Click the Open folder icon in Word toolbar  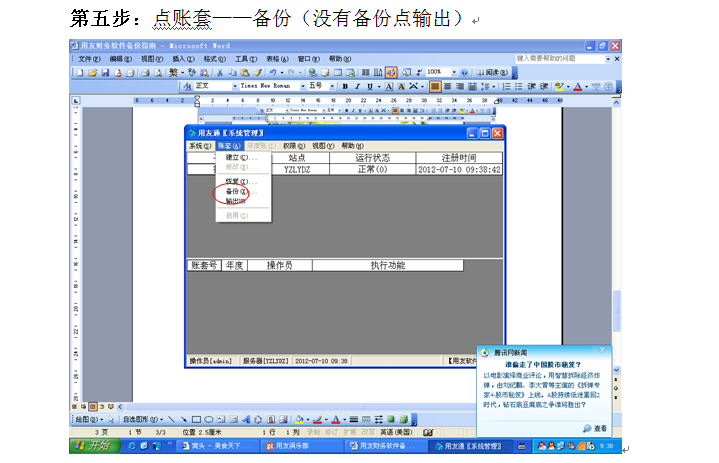click(93, 72)
